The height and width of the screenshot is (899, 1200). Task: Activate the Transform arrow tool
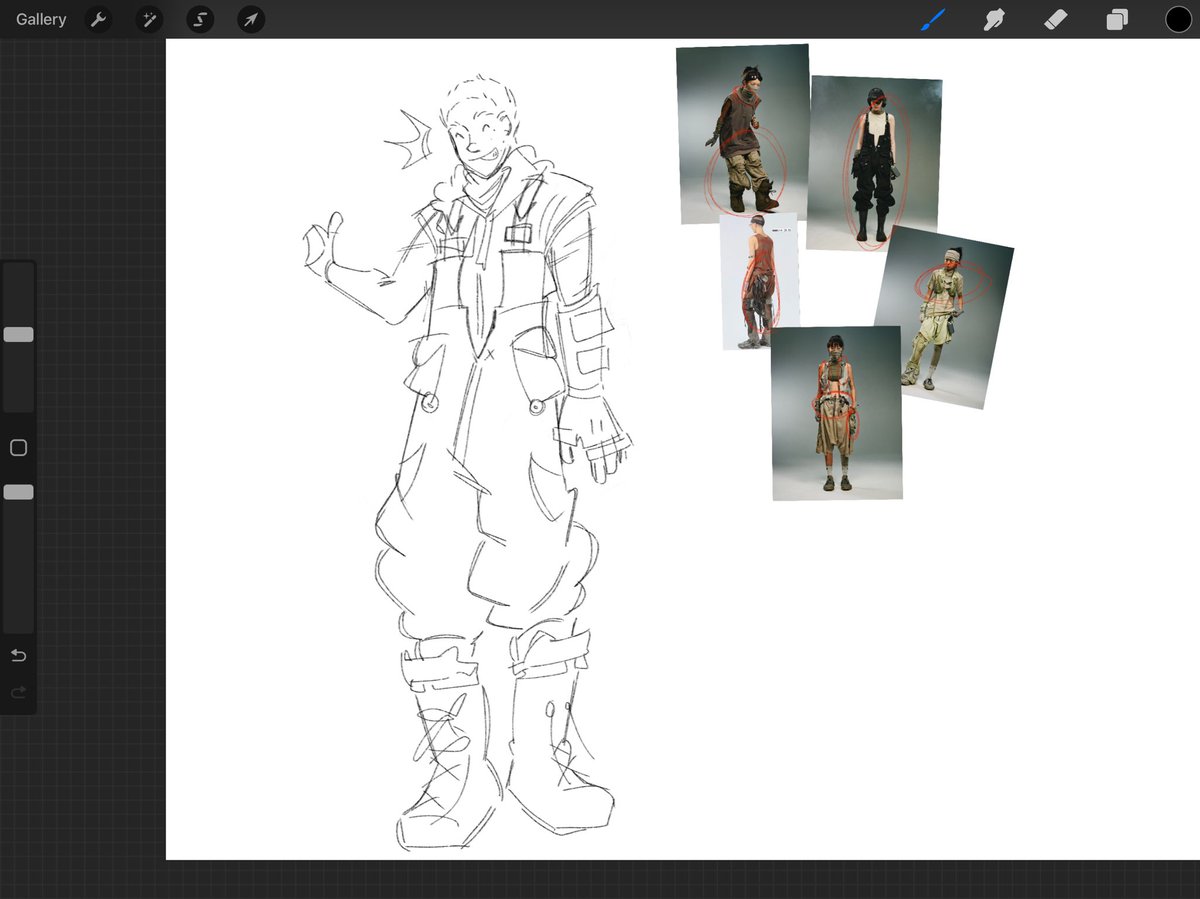click(251, 19)
